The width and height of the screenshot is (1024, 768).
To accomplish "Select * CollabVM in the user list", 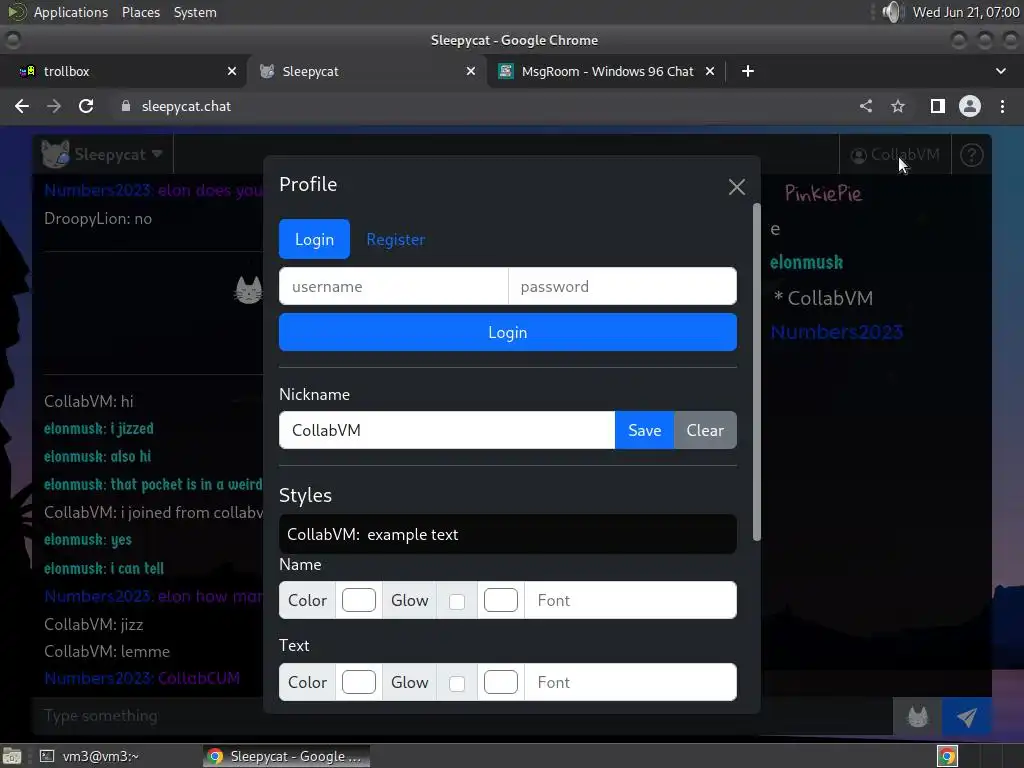I will coord(823,298).
